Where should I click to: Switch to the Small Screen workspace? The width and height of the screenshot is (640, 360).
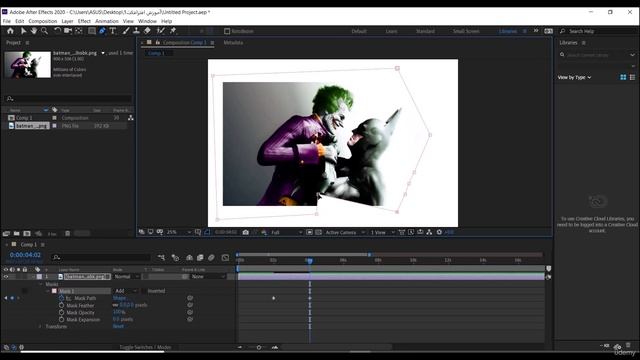point(466,31)
